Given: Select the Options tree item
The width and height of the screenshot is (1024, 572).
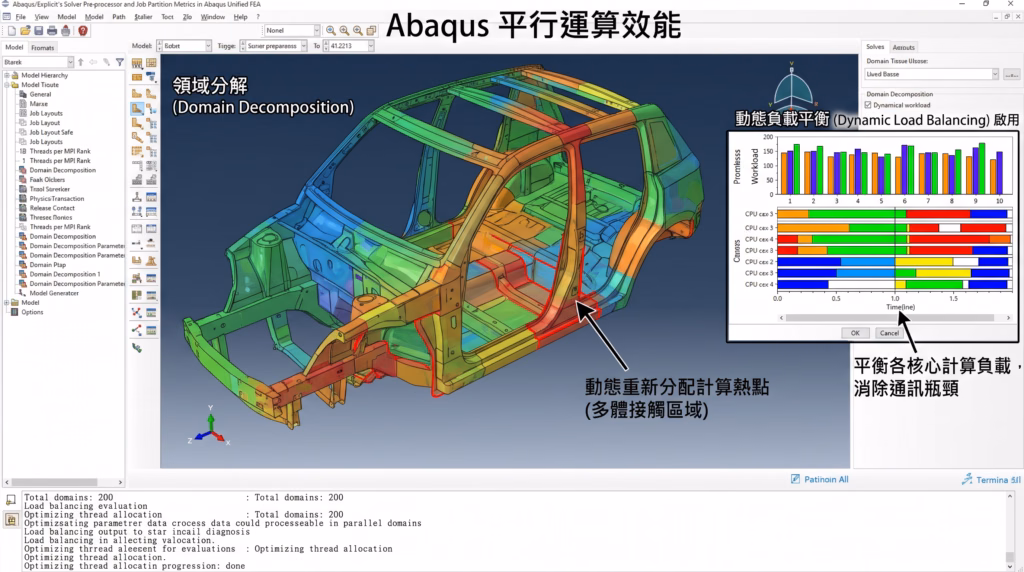Looking at the screenshot, I should 32,312.
